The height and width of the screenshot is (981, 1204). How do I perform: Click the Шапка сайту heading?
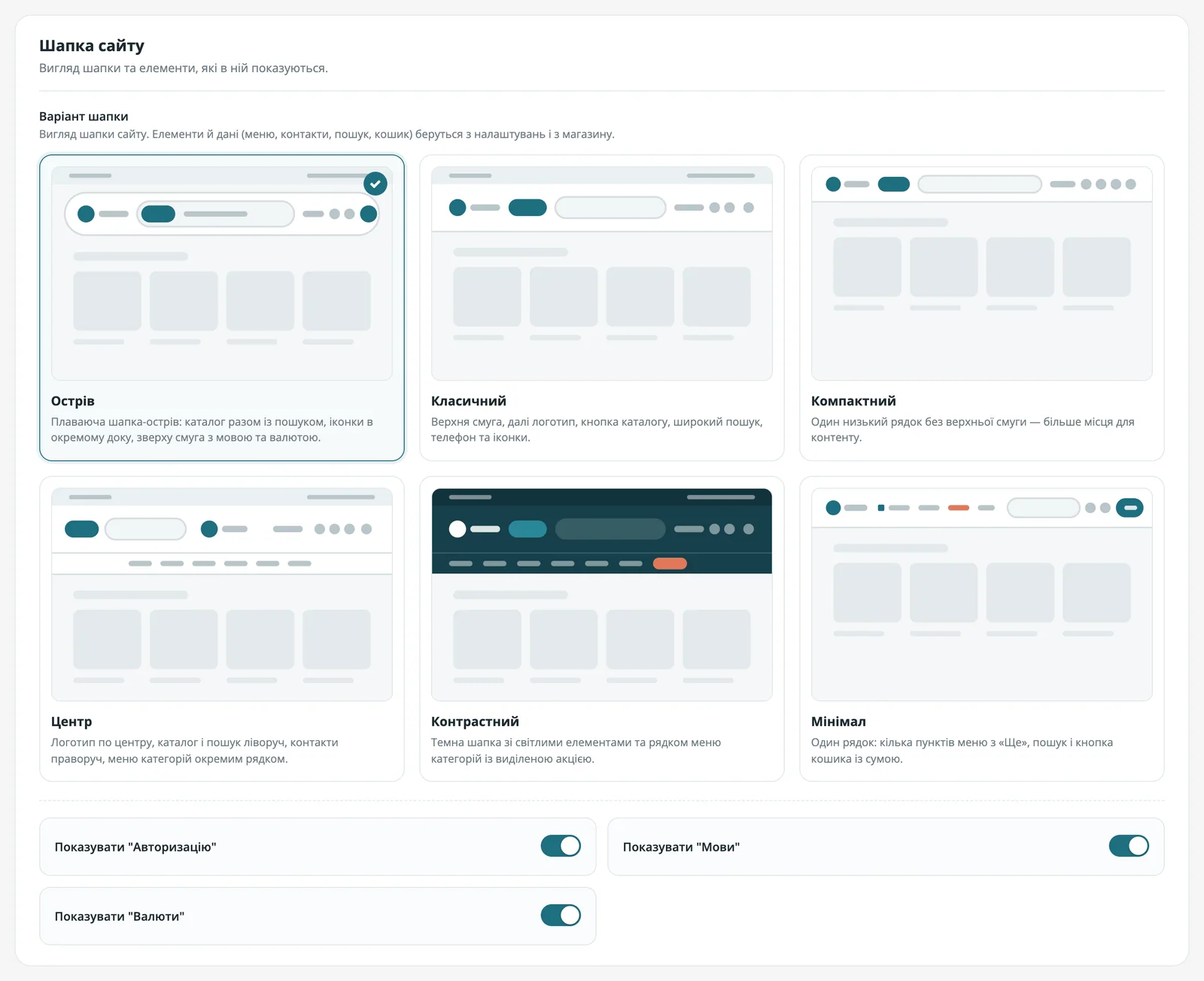pyautogui.click(x=92, y=46)
